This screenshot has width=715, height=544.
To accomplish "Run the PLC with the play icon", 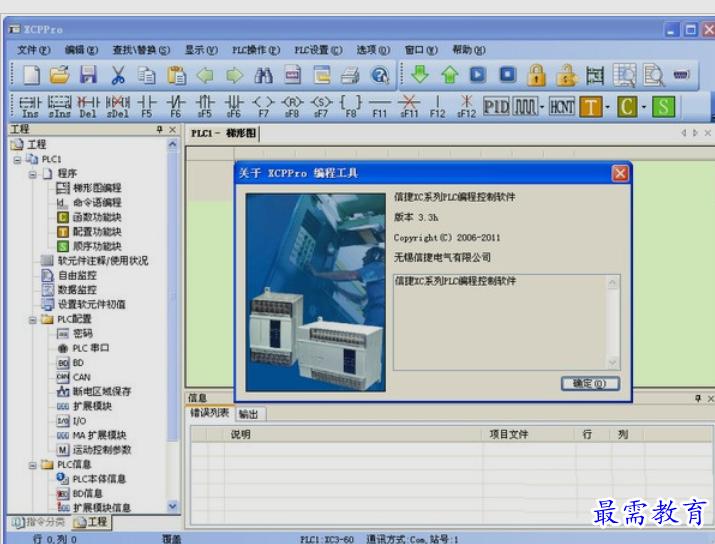I will (x=478, y=74).
